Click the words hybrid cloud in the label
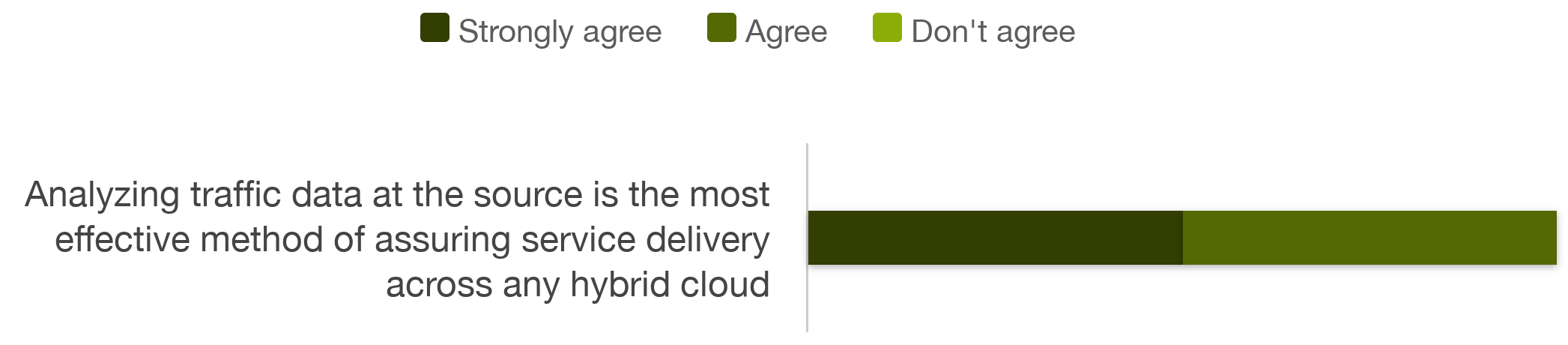 [x=670, y=285]
